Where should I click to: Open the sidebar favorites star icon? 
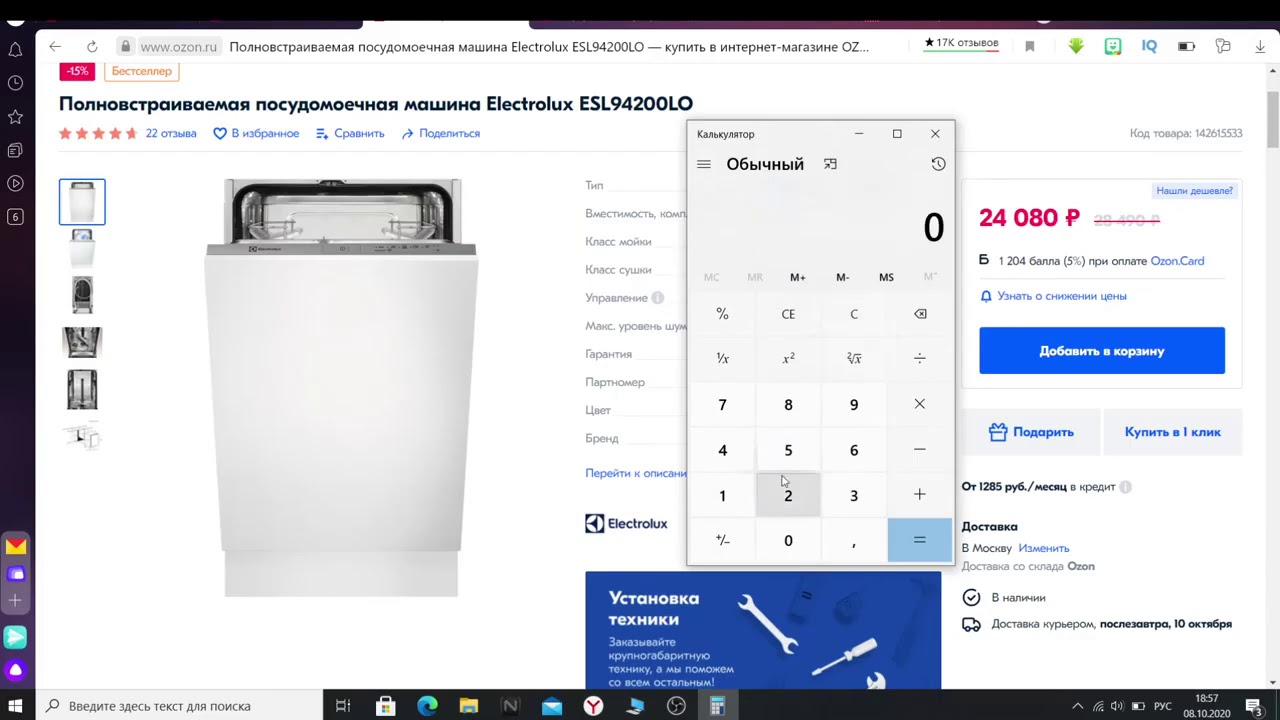click(15, 117)
